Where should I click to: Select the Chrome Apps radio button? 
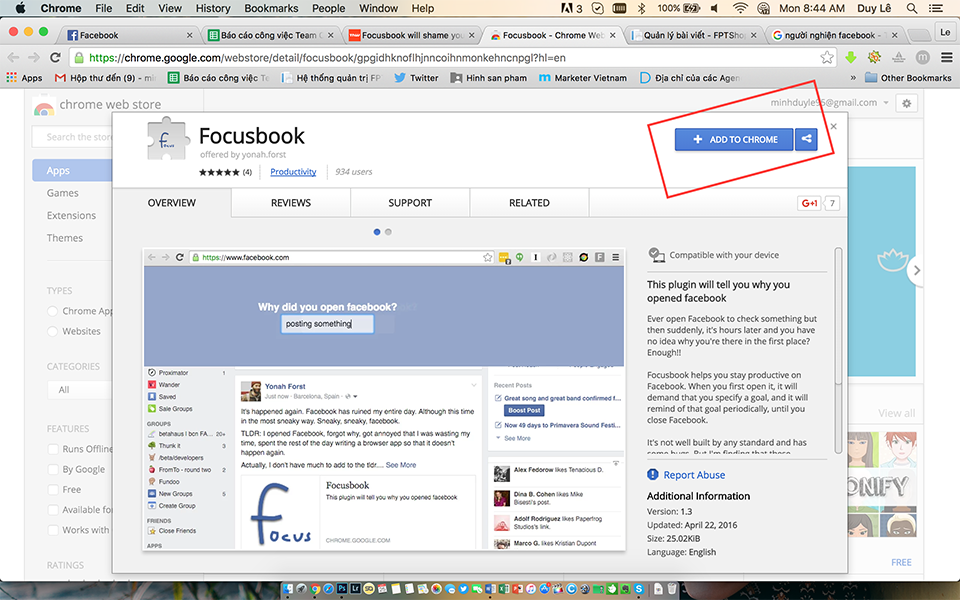(x=53, y=311)
